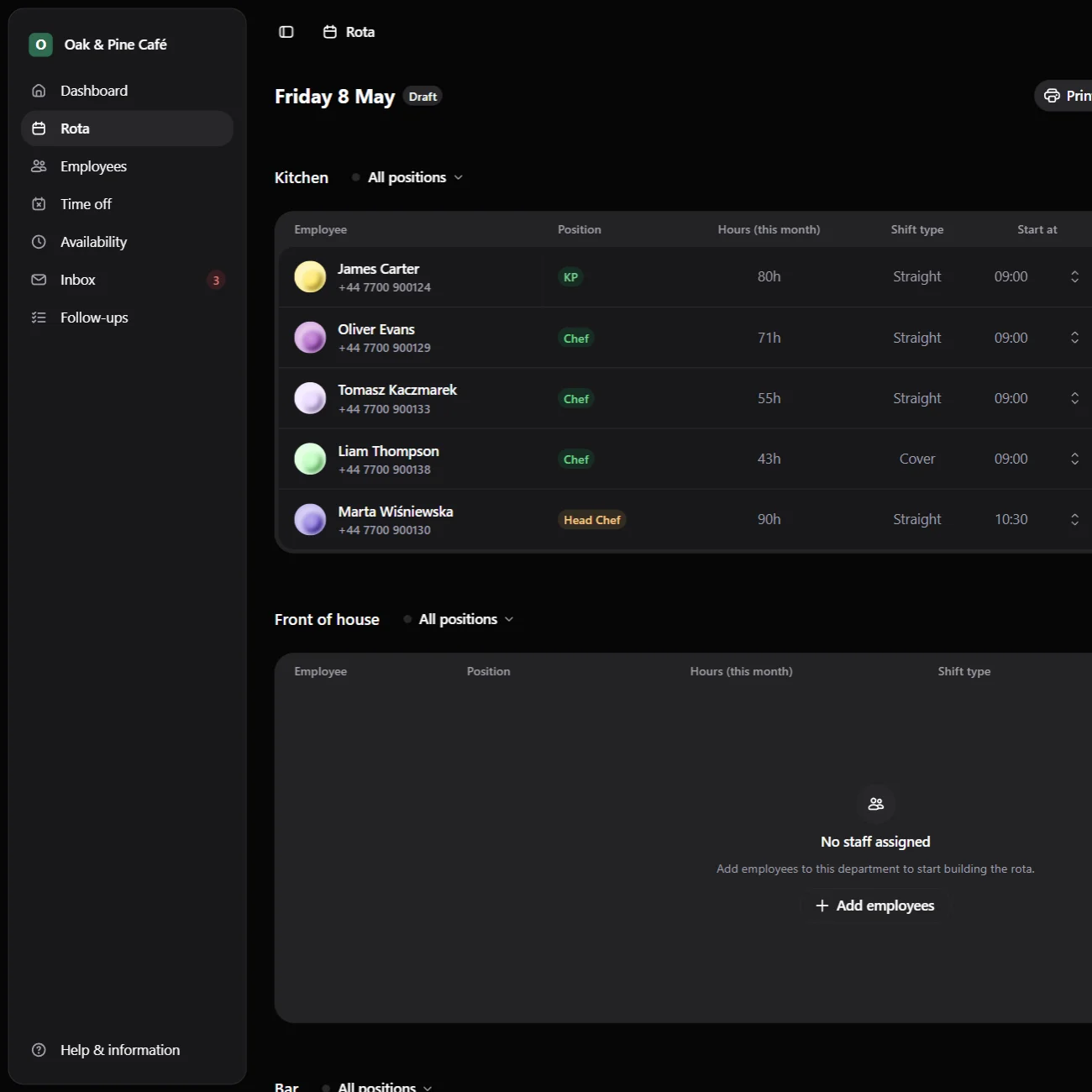Open Follow-ups list
The width and height of the screenshot is (1092, 1092).
(x=127, y=318)
